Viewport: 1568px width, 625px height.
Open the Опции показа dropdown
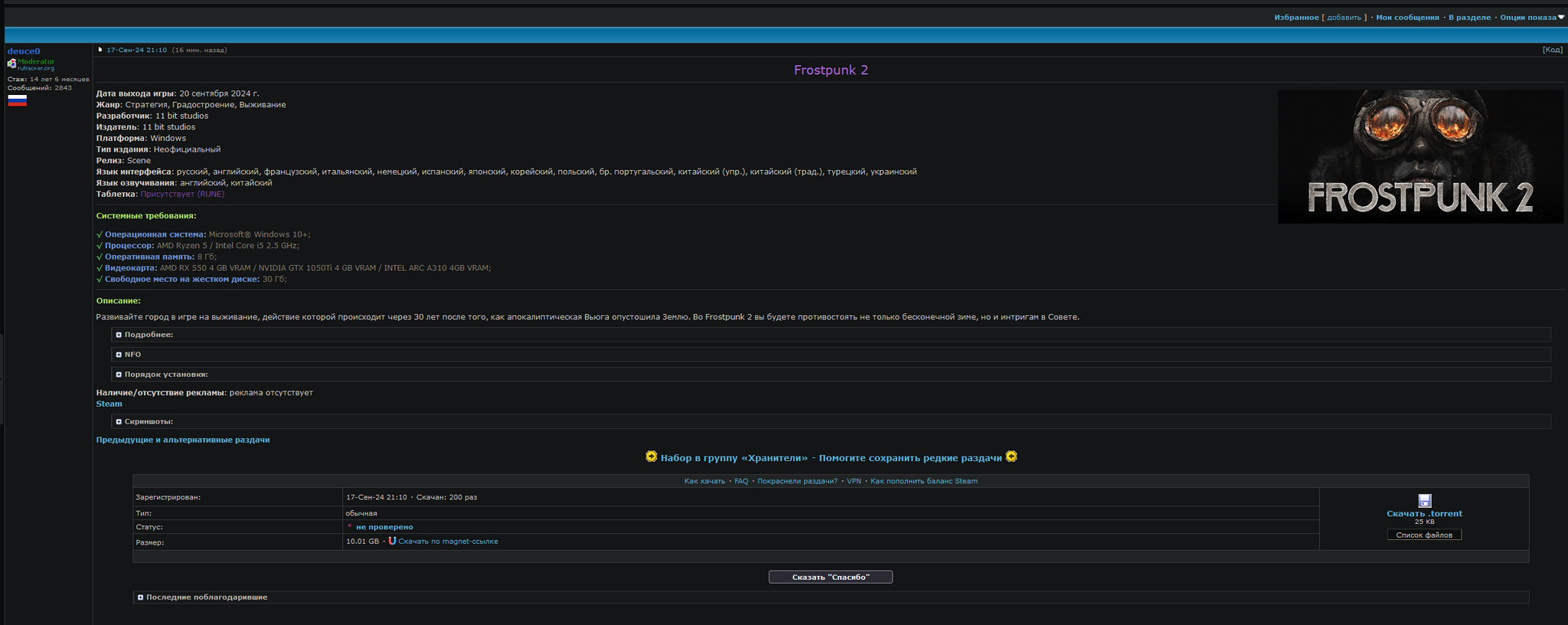coord(1532,18)
